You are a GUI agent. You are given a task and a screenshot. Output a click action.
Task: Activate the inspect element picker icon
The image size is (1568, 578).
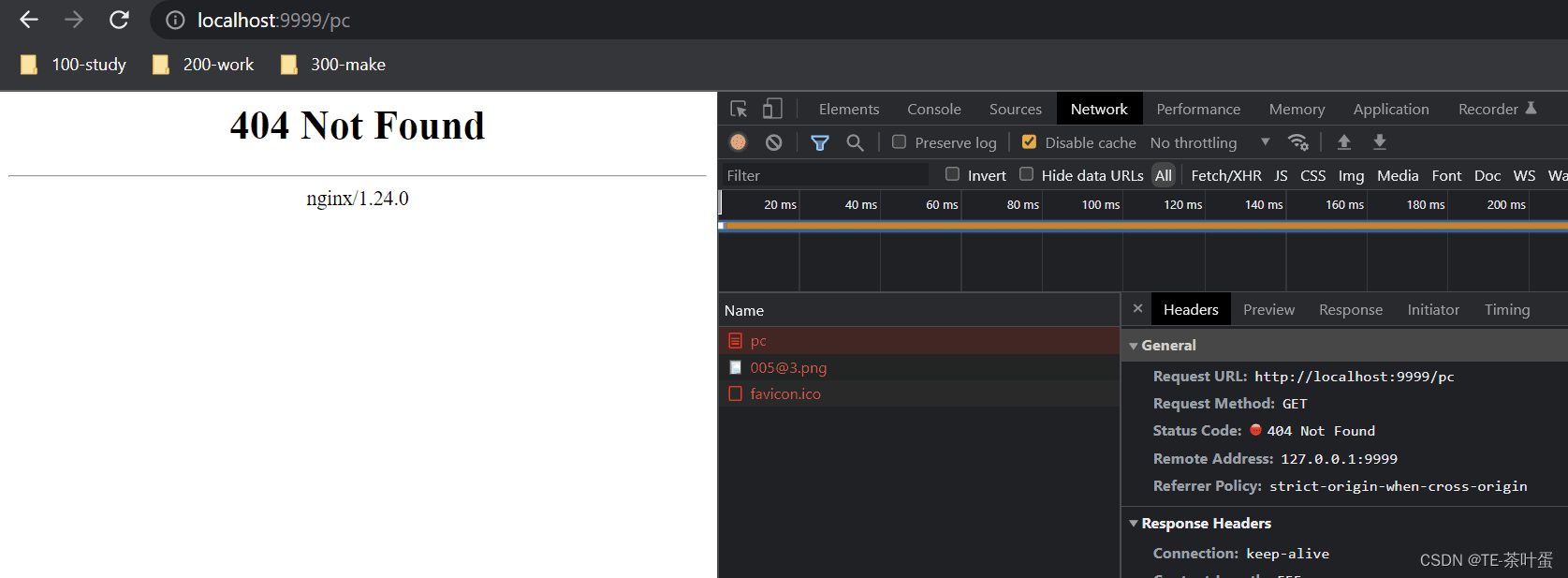739,110
